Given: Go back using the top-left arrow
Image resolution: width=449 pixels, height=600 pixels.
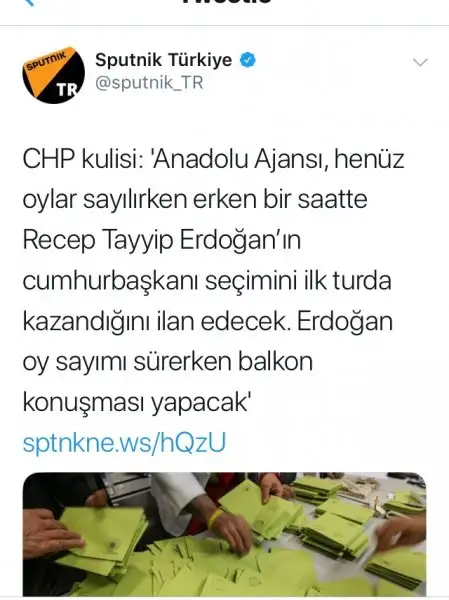Looking at the screenshot, I should (x=30, y=2).
